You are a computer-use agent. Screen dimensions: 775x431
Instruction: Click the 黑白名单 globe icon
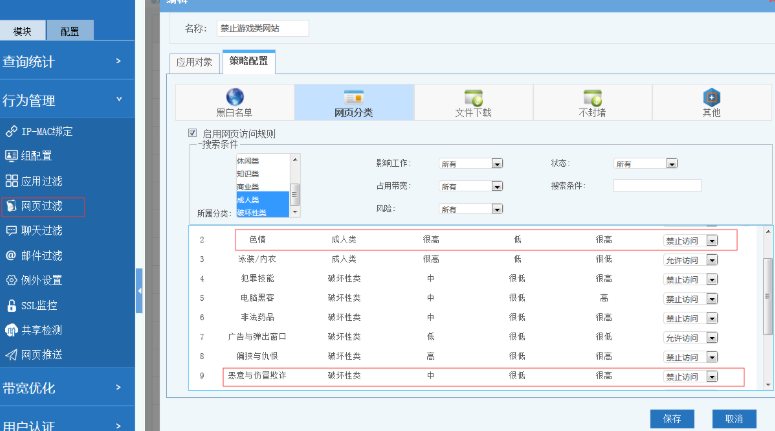[235, 98]
